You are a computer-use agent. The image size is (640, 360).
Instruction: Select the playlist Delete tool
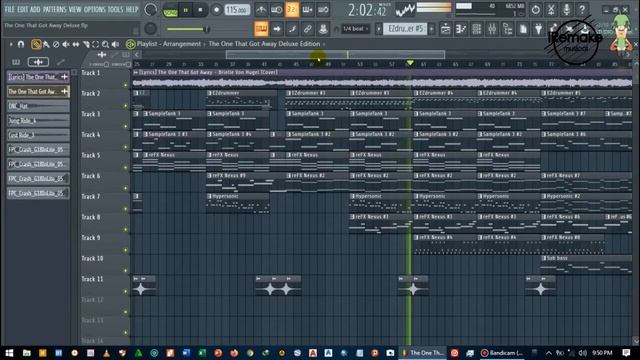56,44
